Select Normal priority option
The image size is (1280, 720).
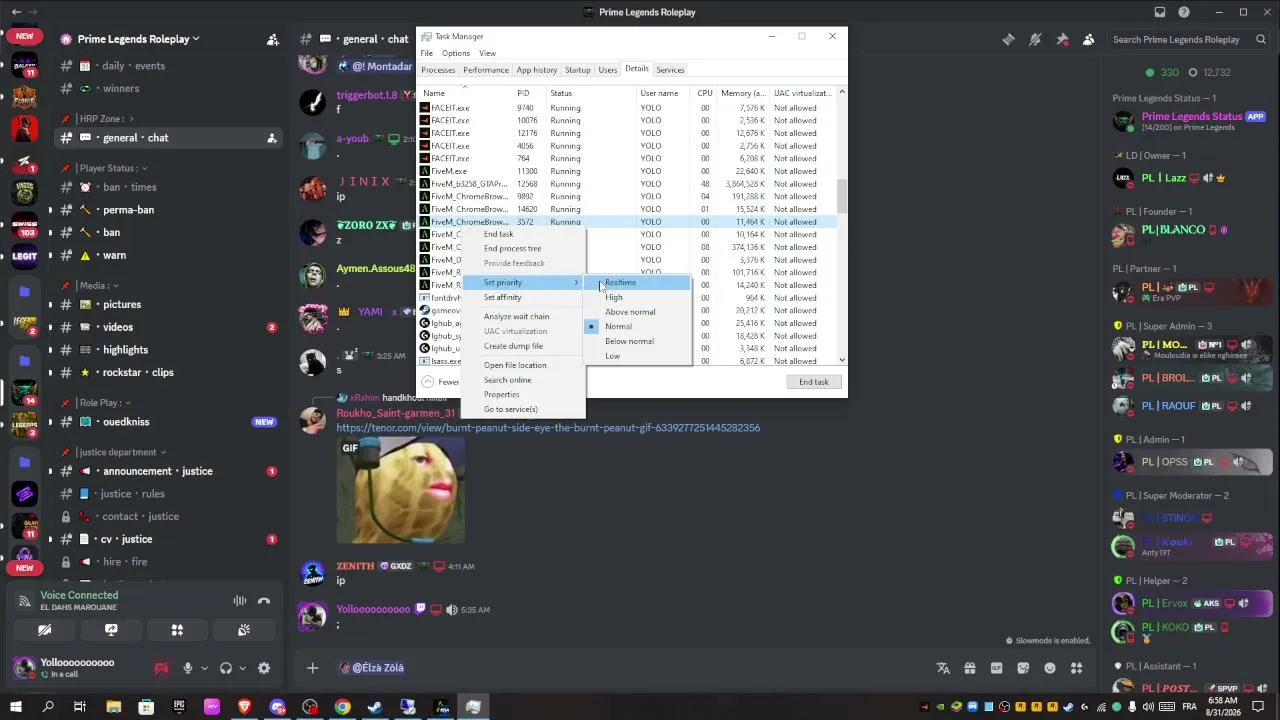tap(638, 327)
